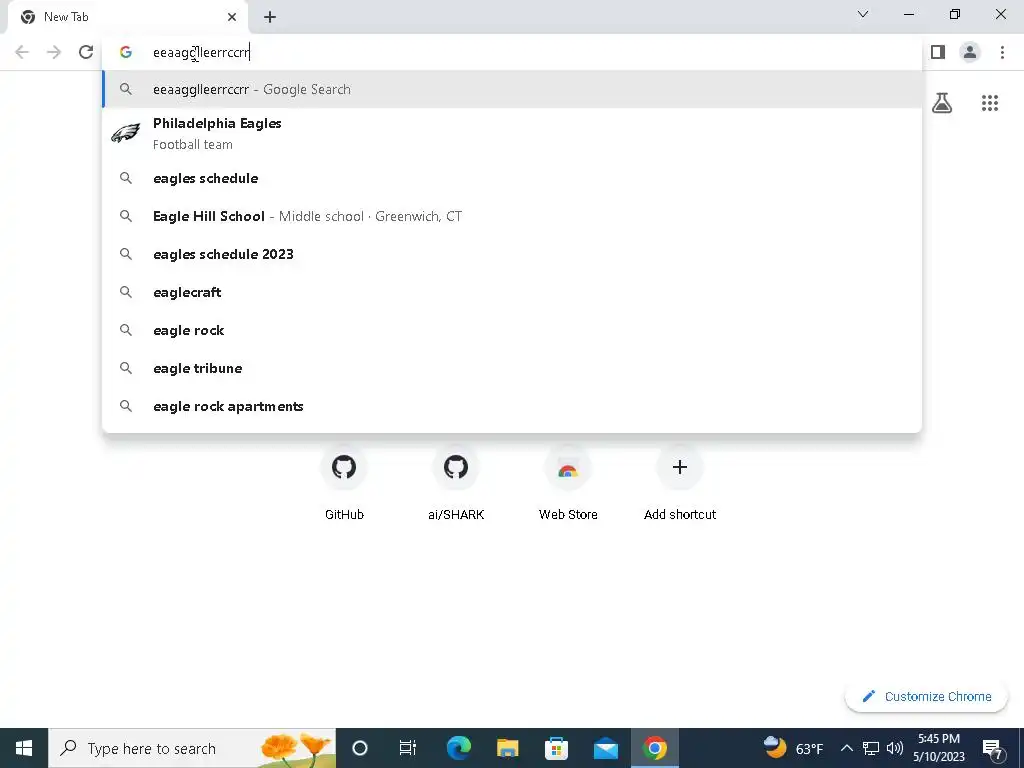Go forward using the forward arrow

pyautogui.click(x=54, y=52)
